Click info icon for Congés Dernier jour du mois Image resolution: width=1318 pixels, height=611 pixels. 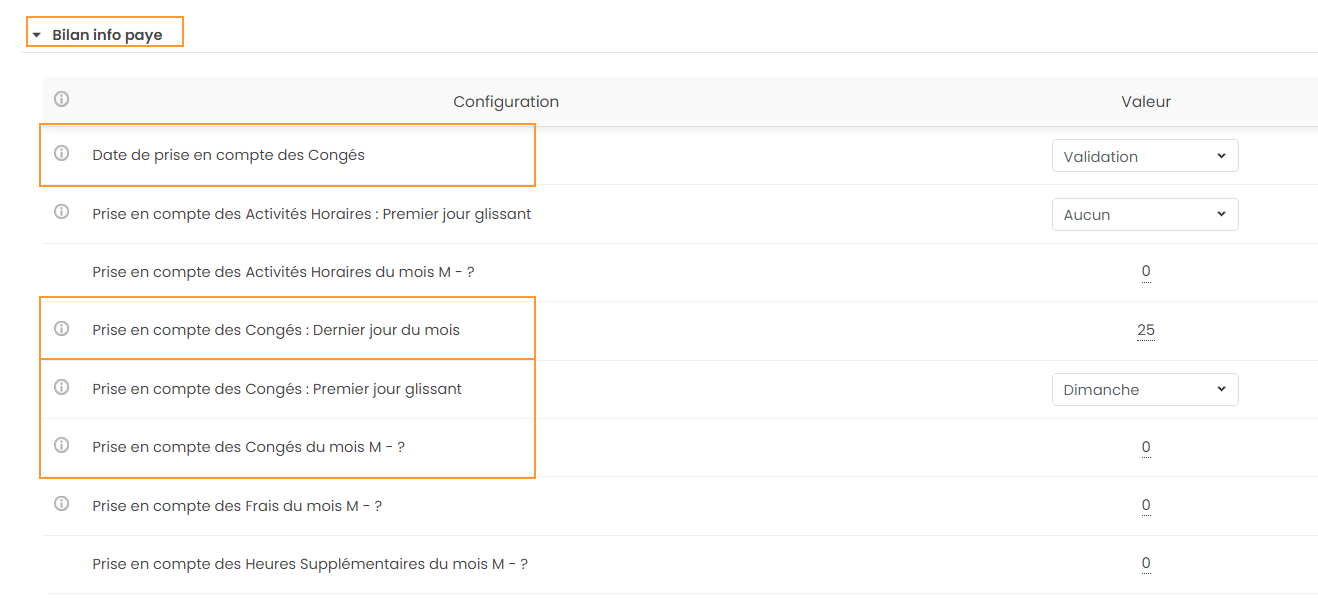pos(61,328)
